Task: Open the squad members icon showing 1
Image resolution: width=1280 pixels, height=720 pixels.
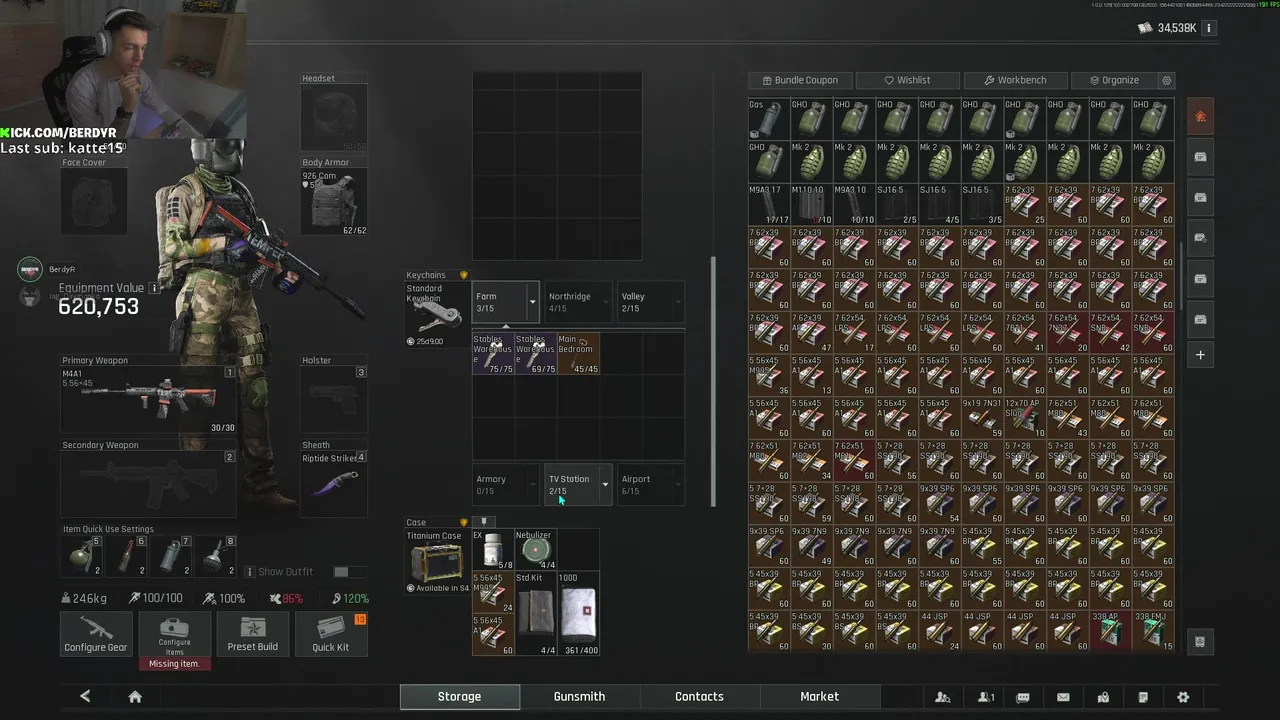Action: pyautogui.click(x=986, y=697)
